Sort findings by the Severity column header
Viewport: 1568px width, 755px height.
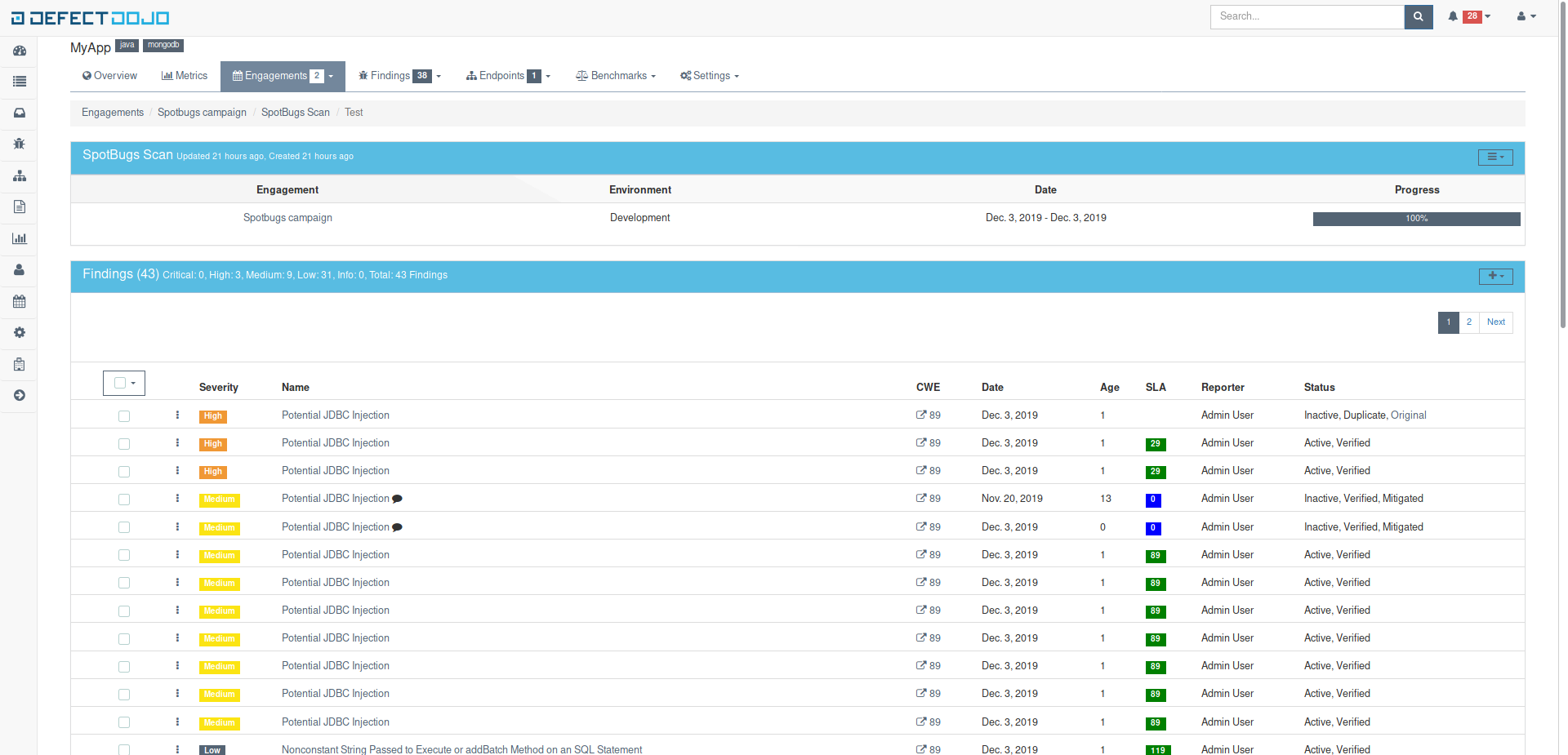(219, 388)
